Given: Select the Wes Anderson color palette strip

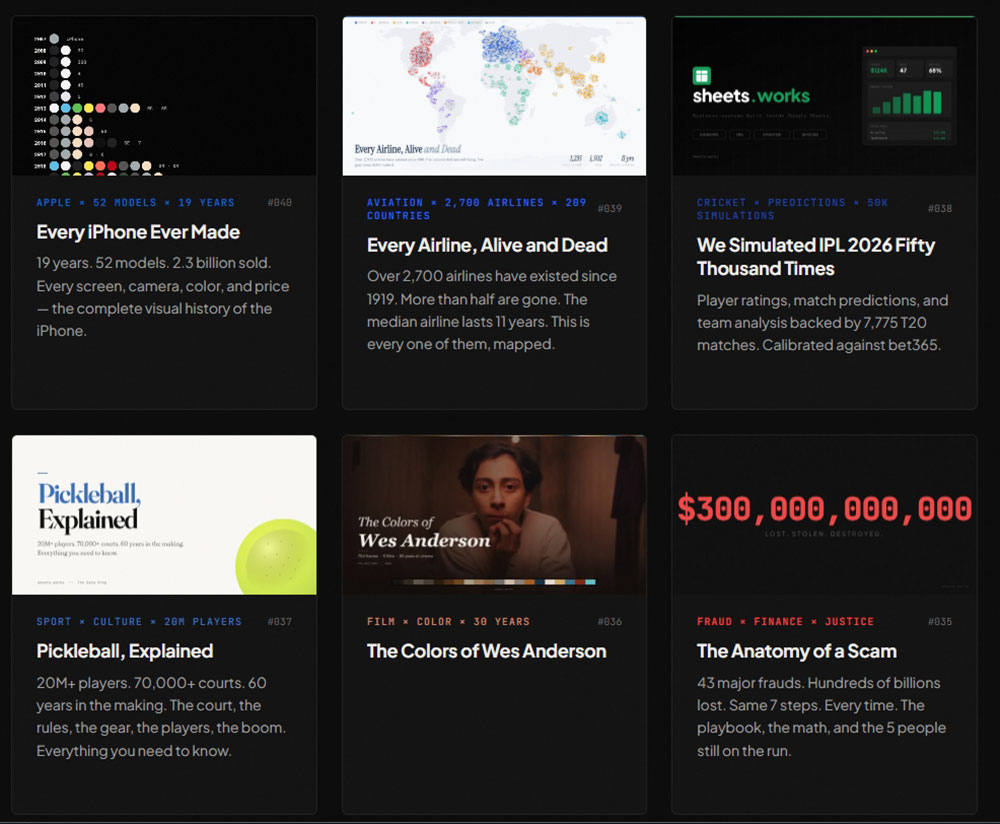Looking at the screenshot, I should coord(494,582).
